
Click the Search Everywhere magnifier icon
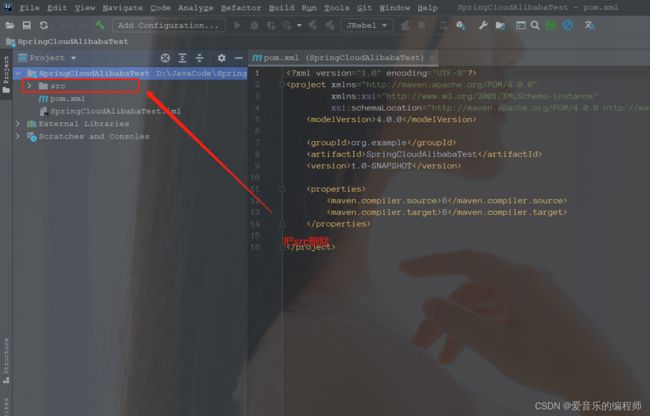point(535,25)
